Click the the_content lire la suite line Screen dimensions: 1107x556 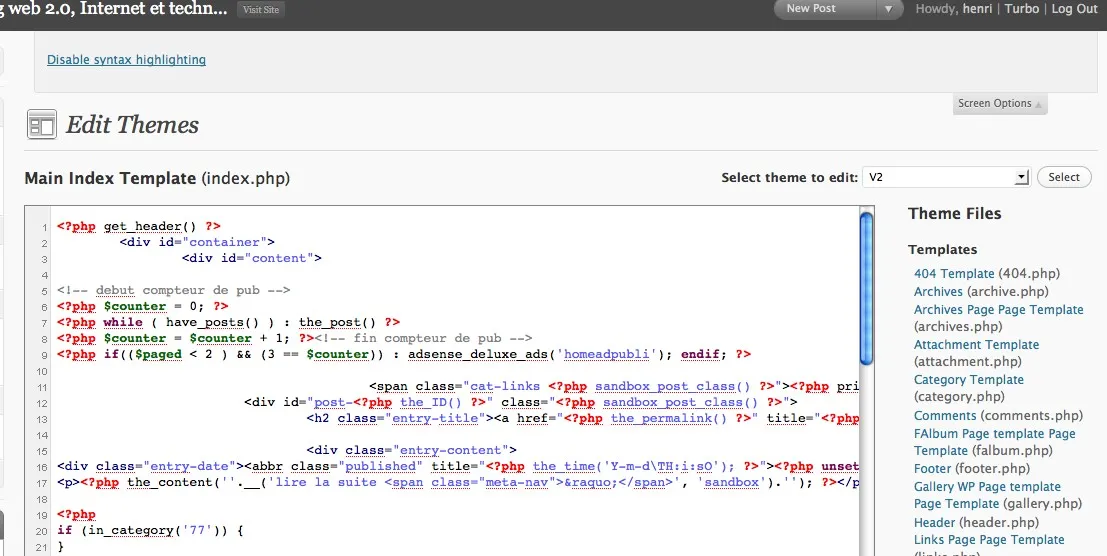[x=458, y=483]
